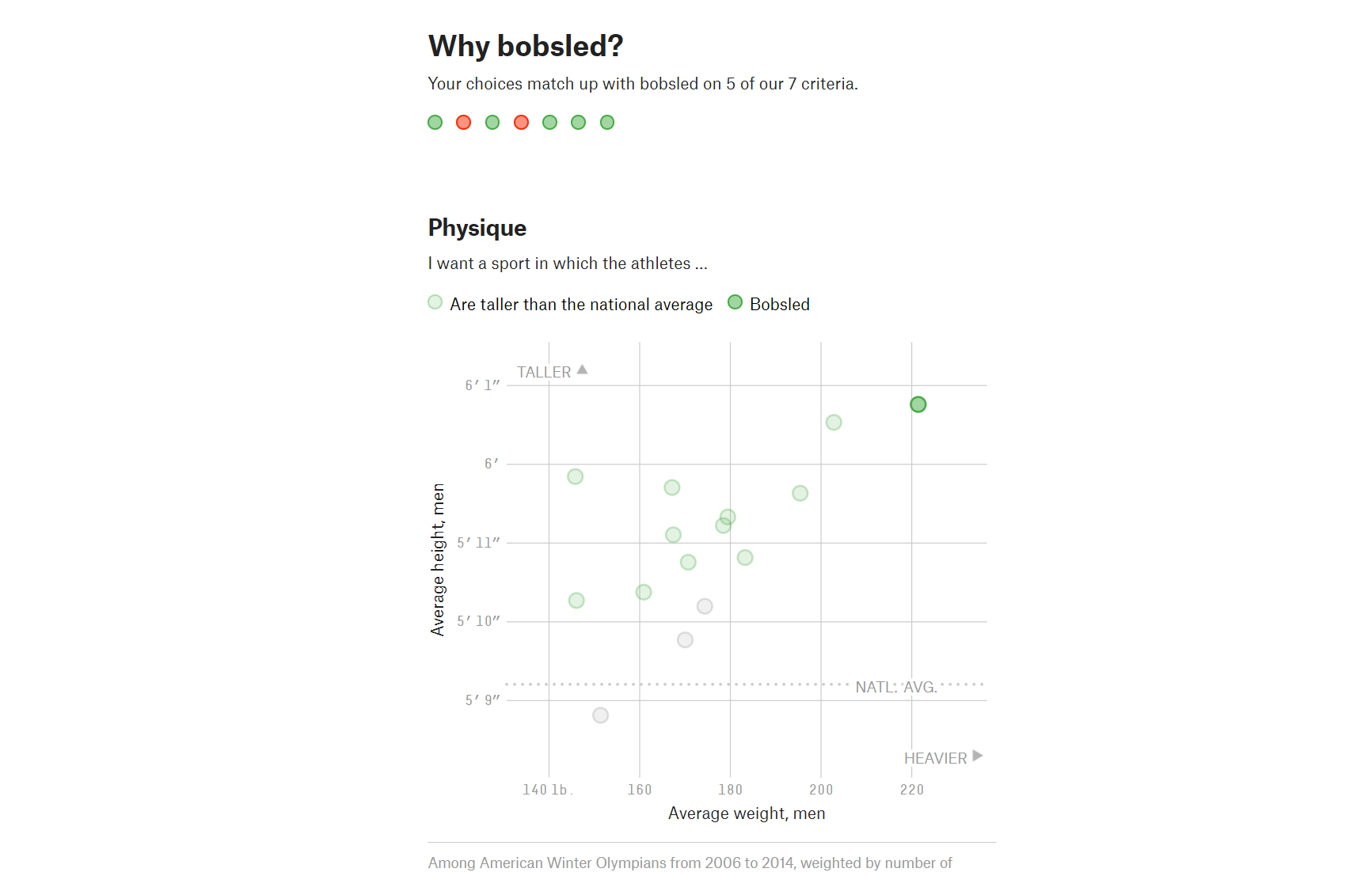Click the first green criteria dot
The width and height of the screenshot is (1372, 876).
435,122
